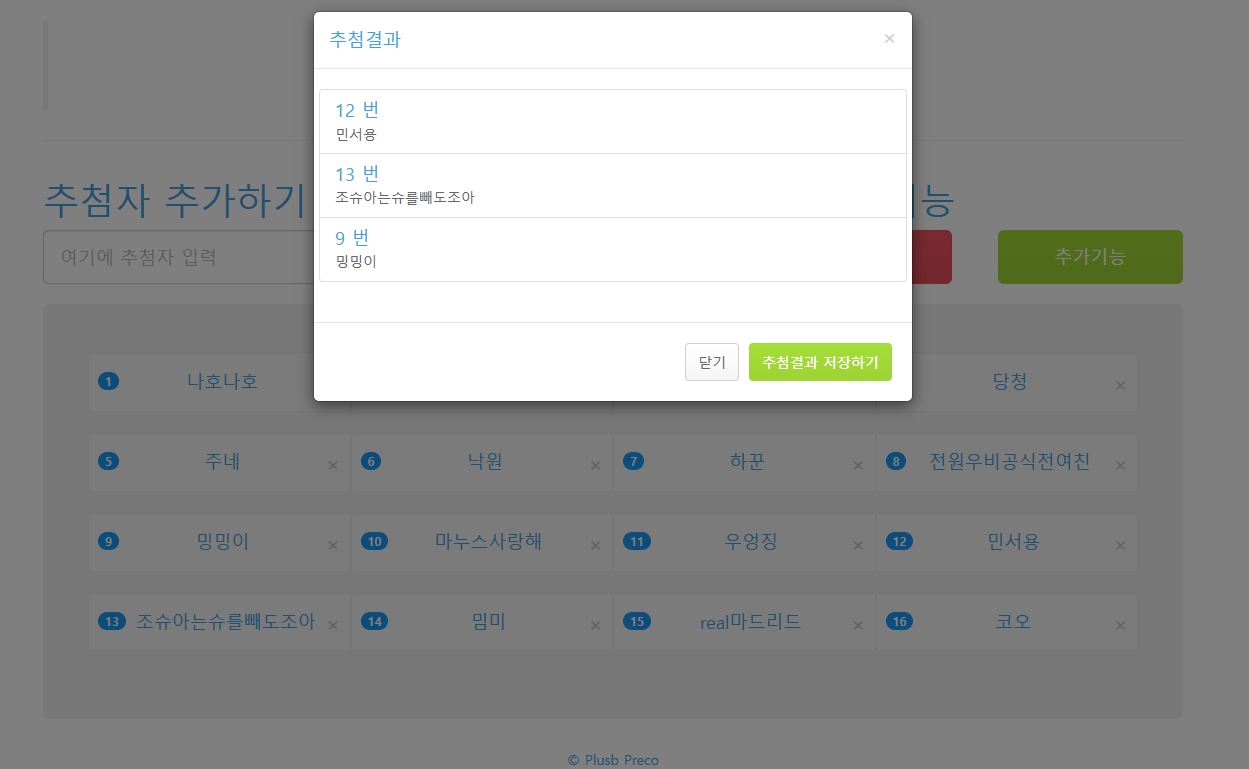Remove 마누스사랑해 entry via X icon
Viewport: 1249px width, 769px height.
pos(595,545)
